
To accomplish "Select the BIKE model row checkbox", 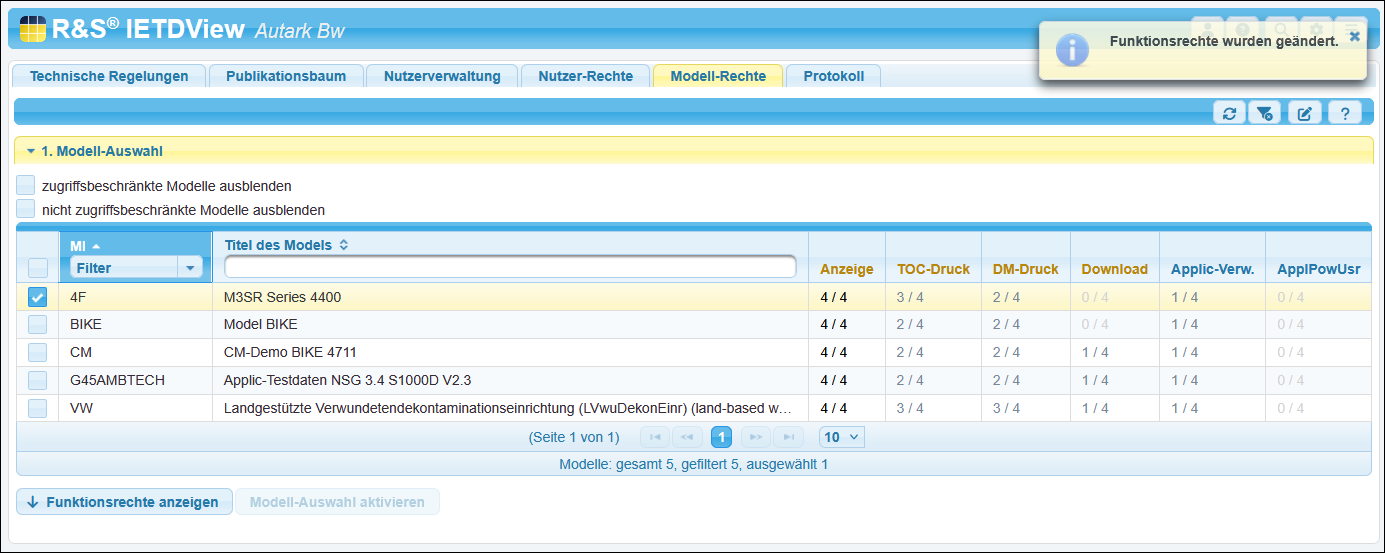I will click(37, 324).
